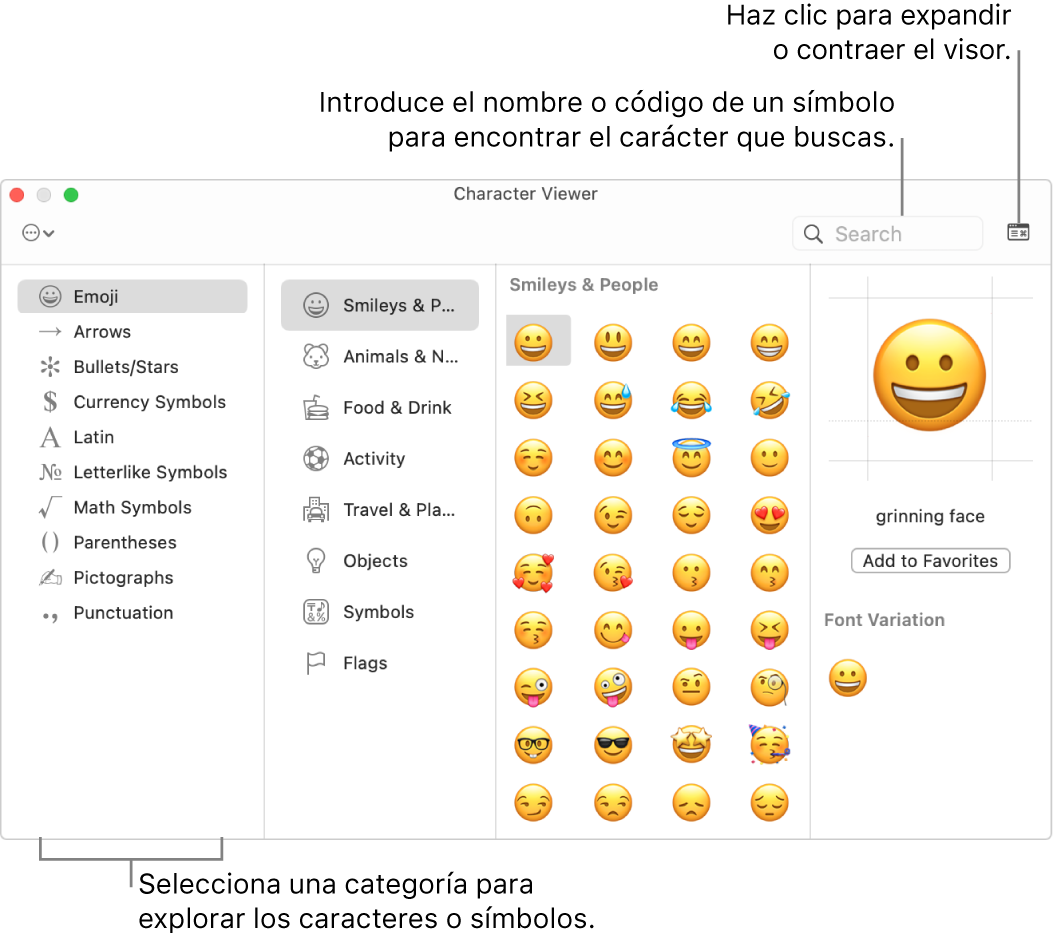This screenshot has height=942, width=1053.
Task: Open the action menu with ellipsis chevron
Action: [38, 233]
